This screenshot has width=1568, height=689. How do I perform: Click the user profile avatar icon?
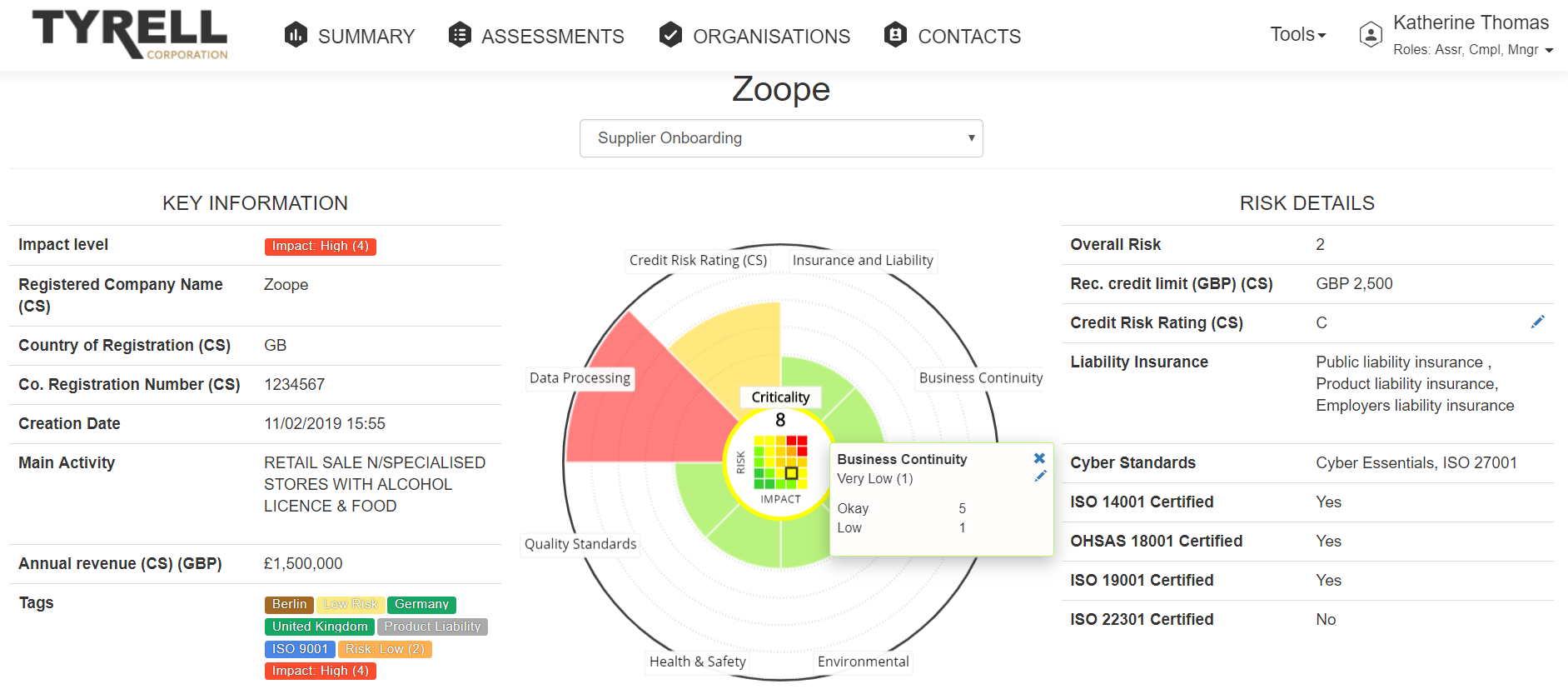tap(1371, 35)
